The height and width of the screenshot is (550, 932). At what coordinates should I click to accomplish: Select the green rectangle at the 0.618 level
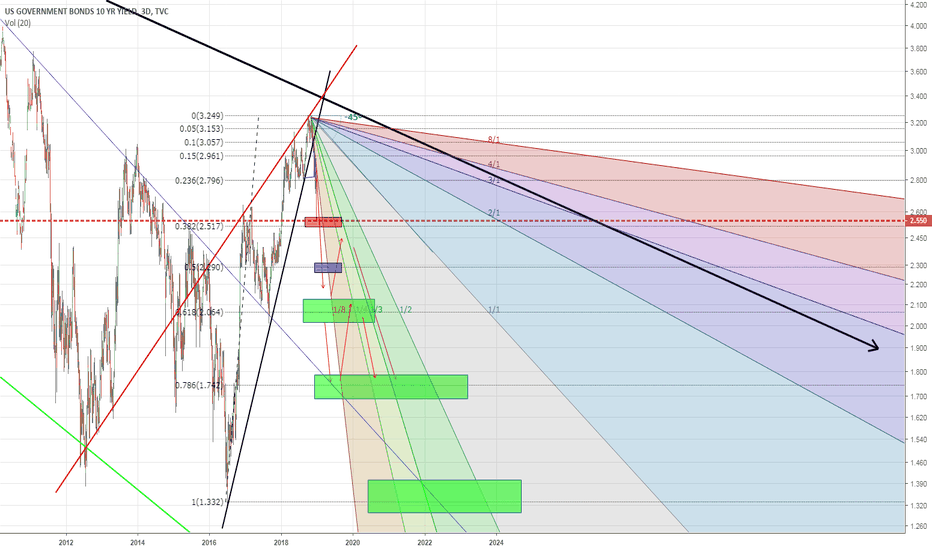click(x=339, y=311)
